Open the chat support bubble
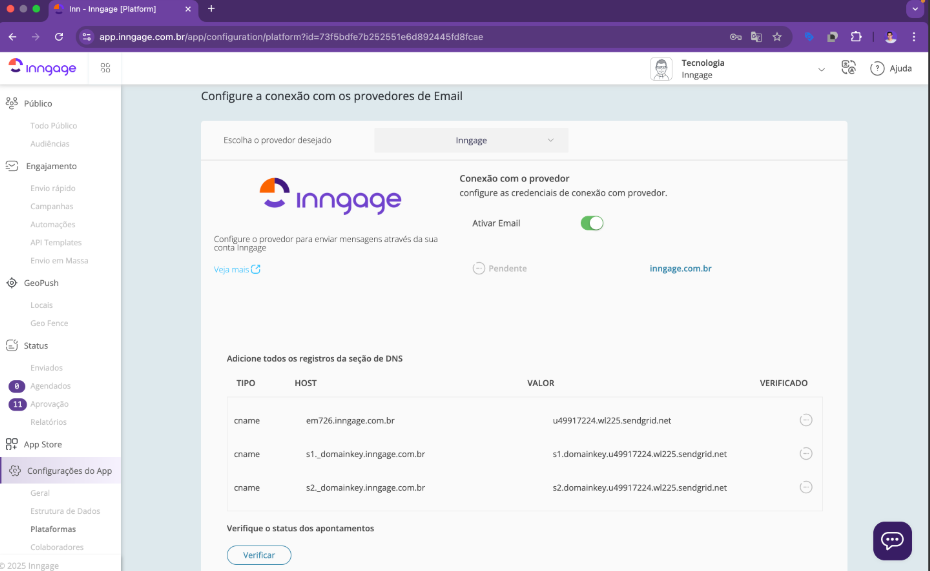 point(892,540)
